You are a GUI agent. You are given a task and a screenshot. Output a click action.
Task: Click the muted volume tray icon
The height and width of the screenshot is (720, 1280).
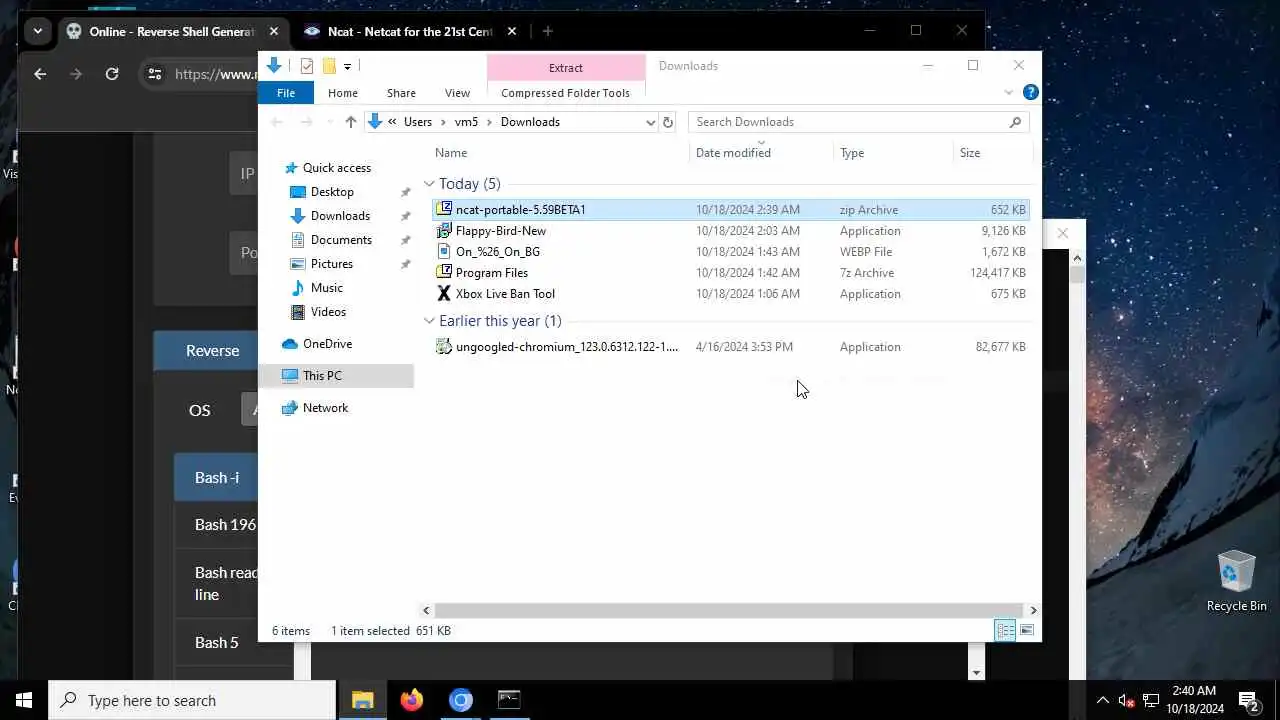click(1127, 700)
